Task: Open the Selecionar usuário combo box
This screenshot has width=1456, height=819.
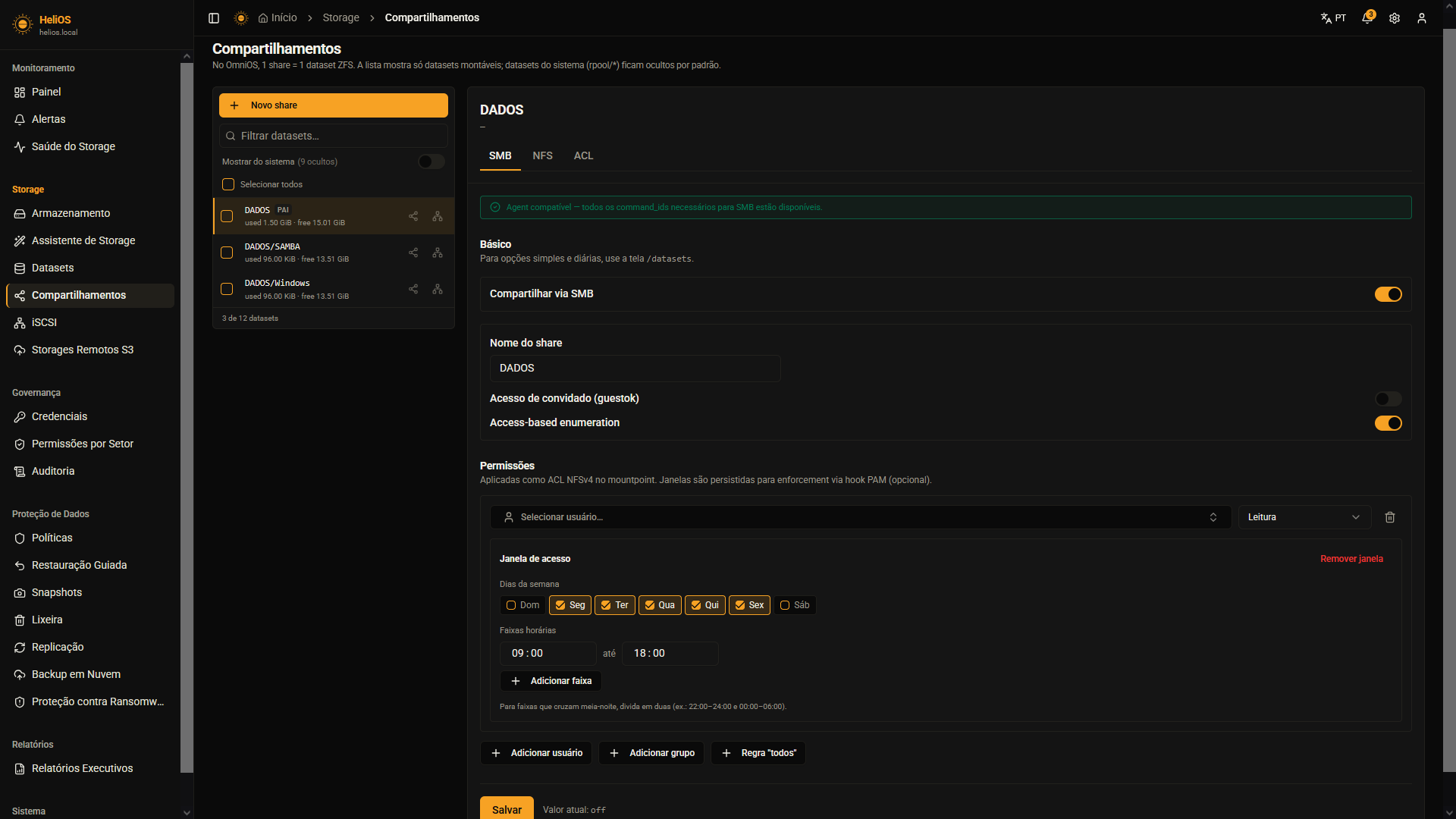Action: 860,517
